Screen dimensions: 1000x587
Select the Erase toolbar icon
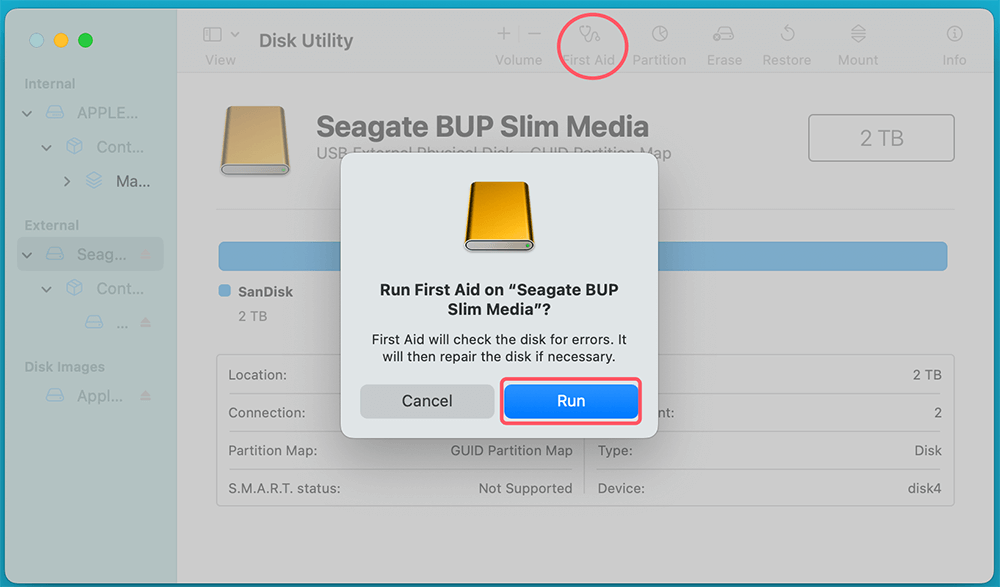723,35
